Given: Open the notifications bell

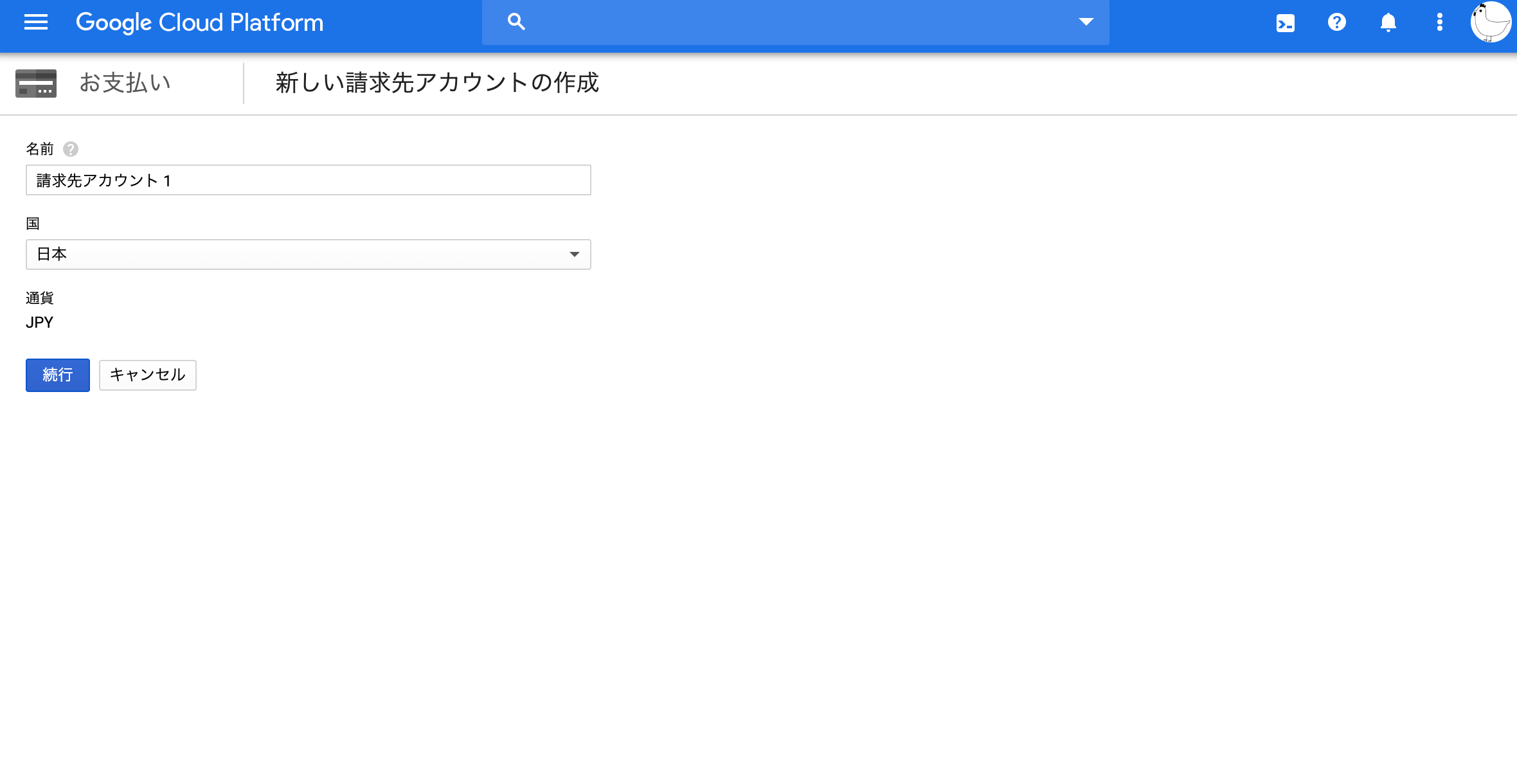Looking at the screenshot, I should (1387, 22).
